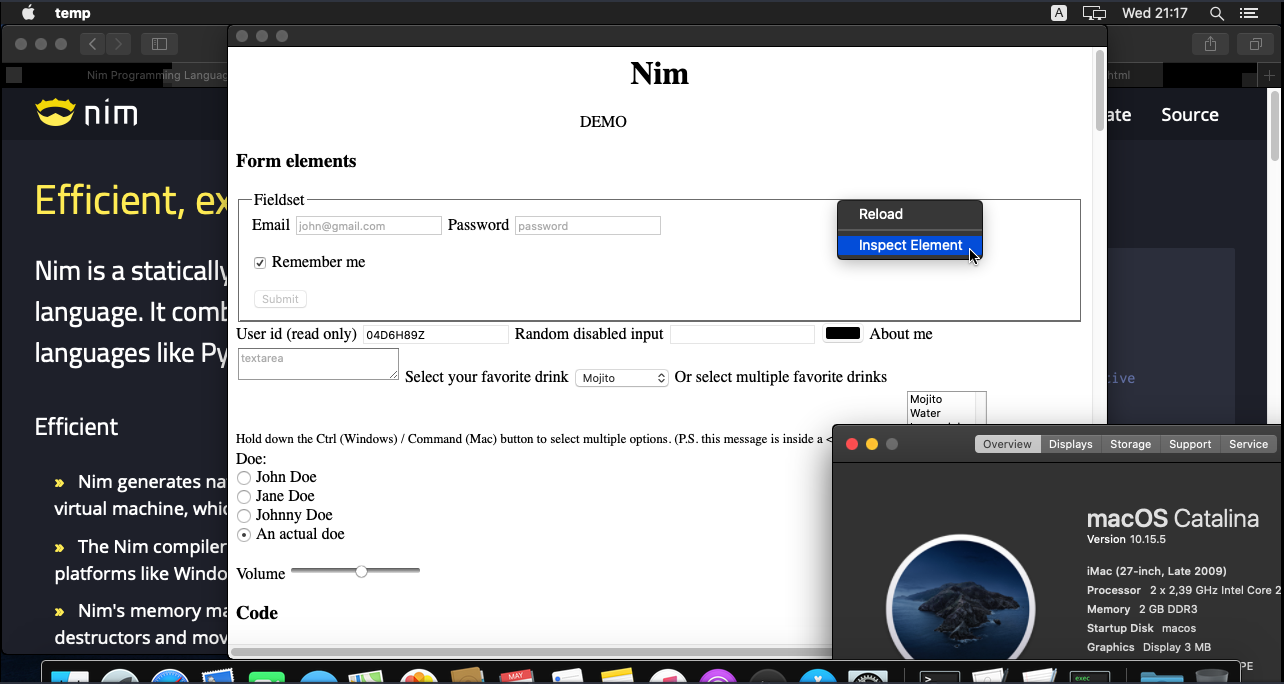Show Safari's tab overview
The height and width of the screenshot is (684, 1284).
(x=1255, y=44)
